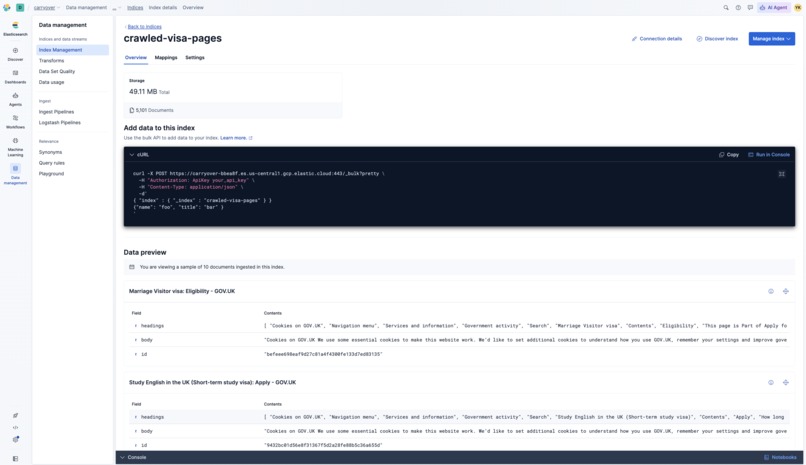This screenshot has width=806, height=465.
Task: Open Logstash Pipelines in the side menu
Action: (x=60, y=123)
